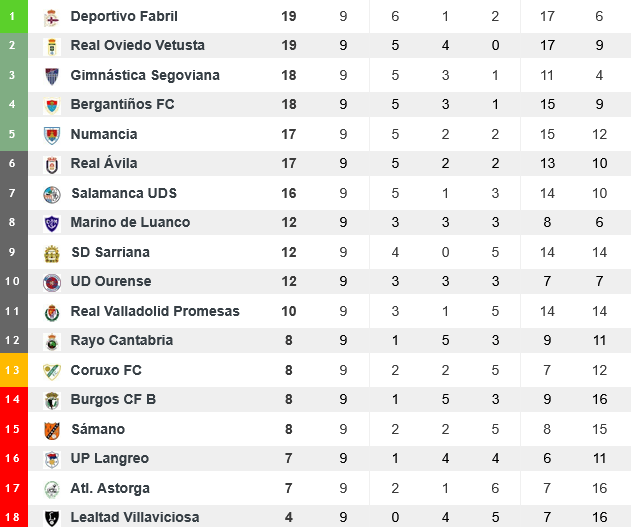631x527 pixels.
Task: Open the Lealtad Villaviciosa team page
Action: [135, 518]
